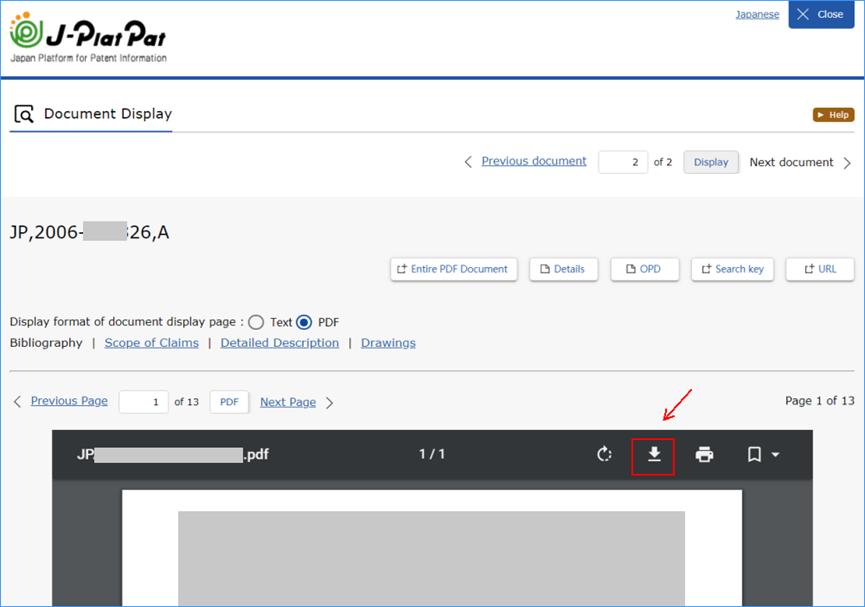Close the document display window
Image resolution: width=865 pixels, height=607 pixels.
[821, 14]
